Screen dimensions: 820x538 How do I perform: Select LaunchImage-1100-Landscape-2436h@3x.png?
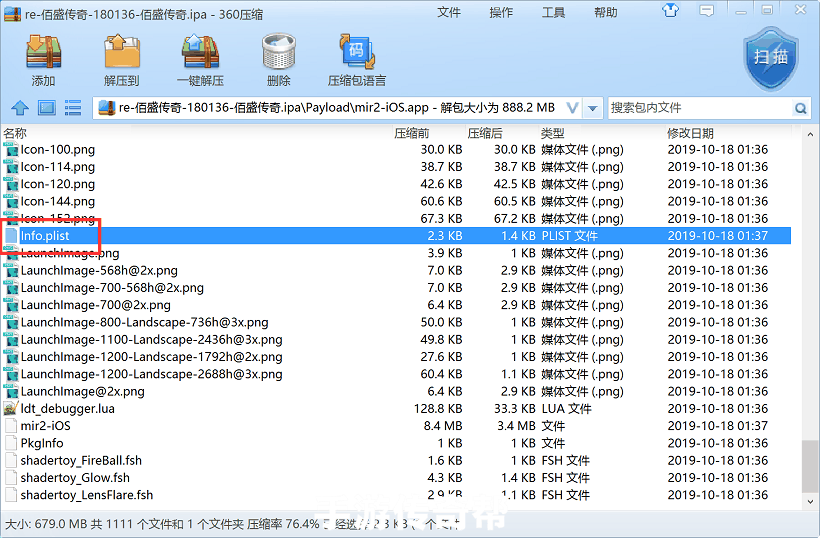[x=151, y=339]
